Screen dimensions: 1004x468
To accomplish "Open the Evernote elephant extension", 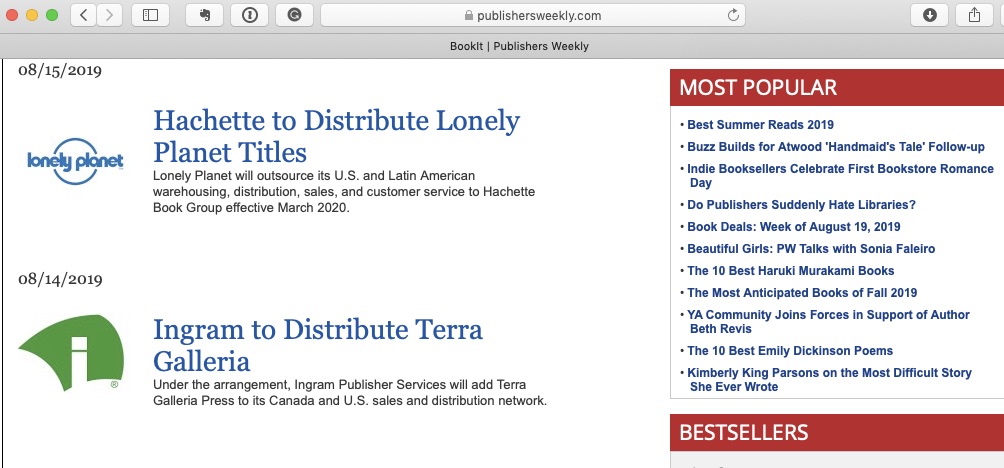I will (x=204, y=15).
